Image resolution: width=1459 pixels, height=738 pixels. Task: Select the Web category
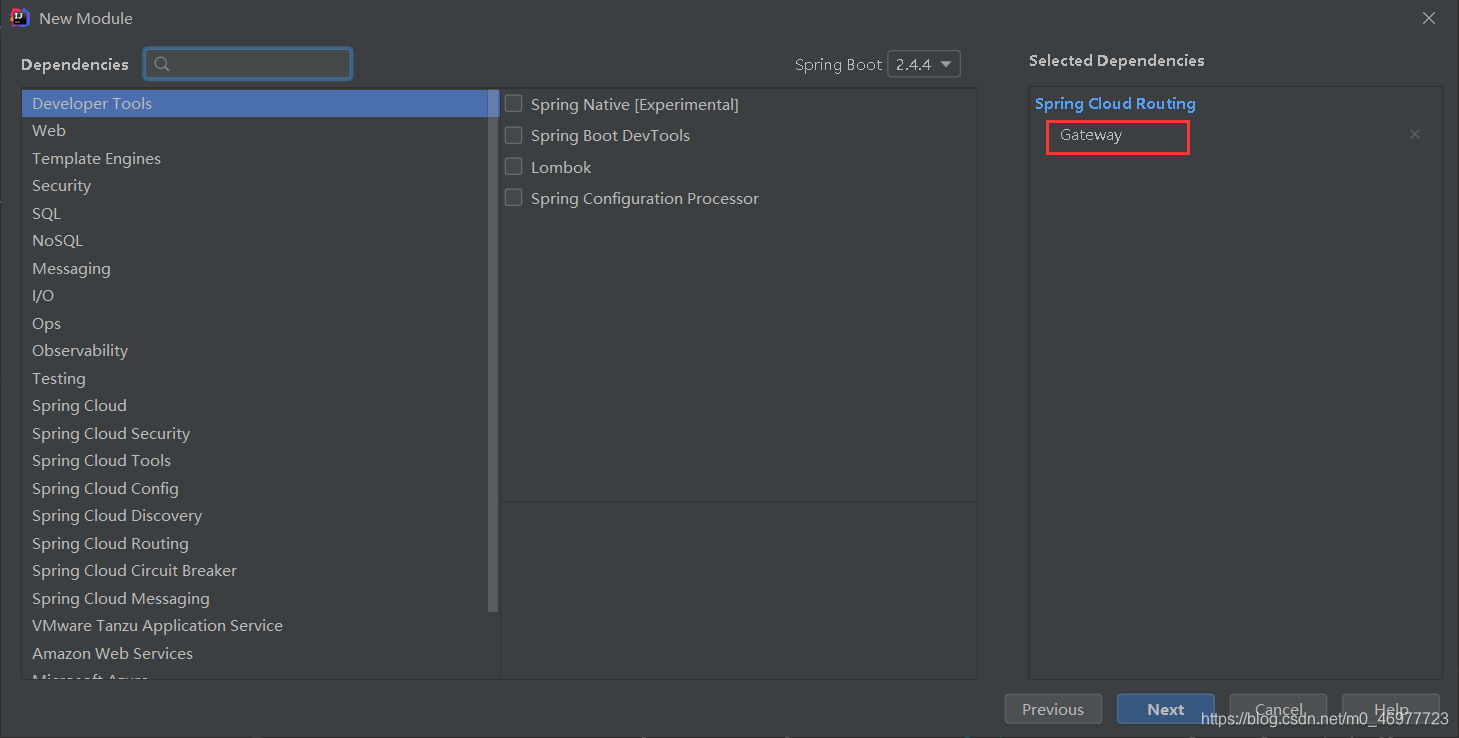pyautogui.click(x=255, y=131)
